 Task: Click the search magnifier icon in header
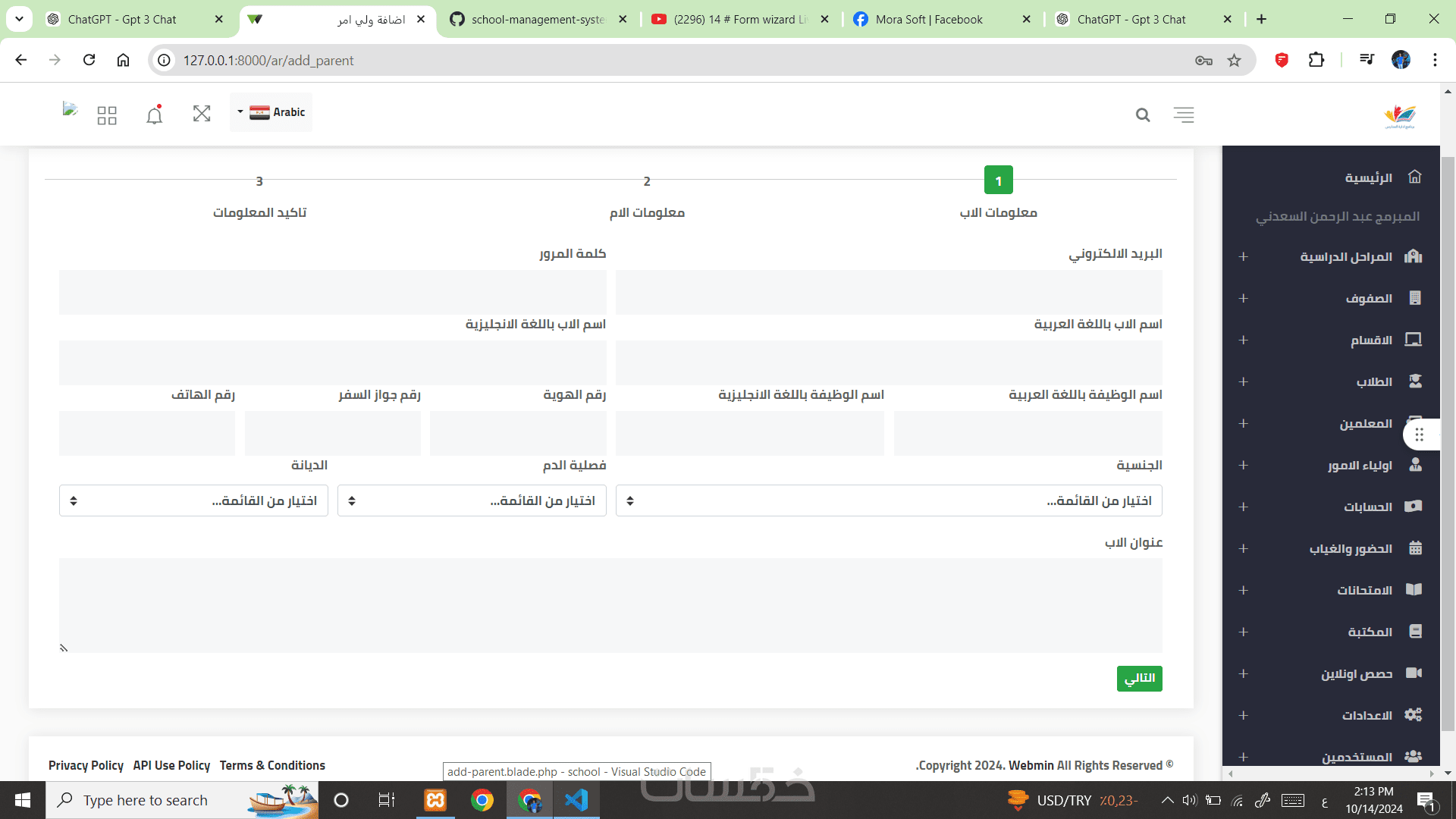tap(1143, 115)
